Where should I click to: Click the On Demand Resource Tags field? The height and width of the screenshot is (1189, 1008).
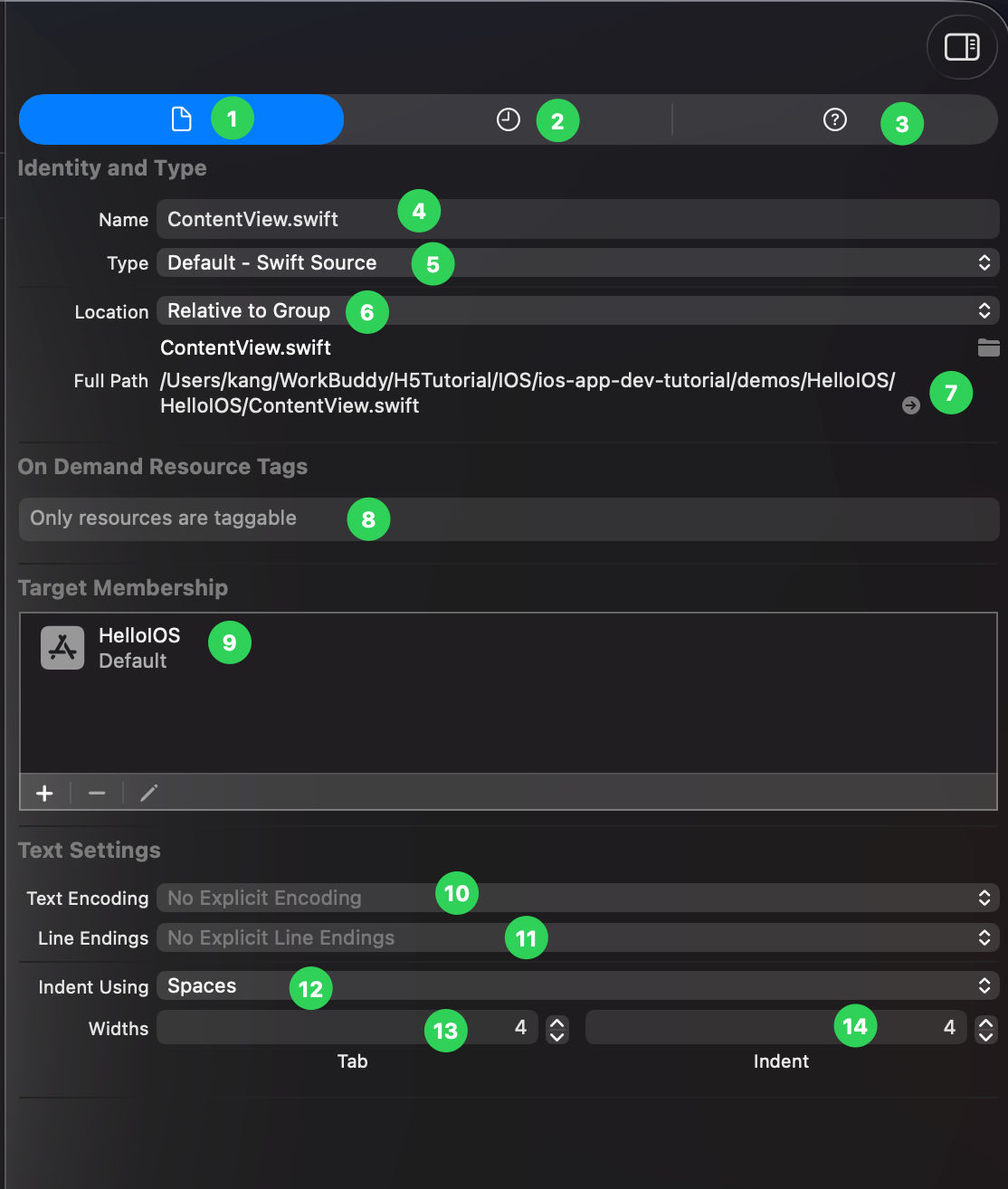click(x=509, y=518)
